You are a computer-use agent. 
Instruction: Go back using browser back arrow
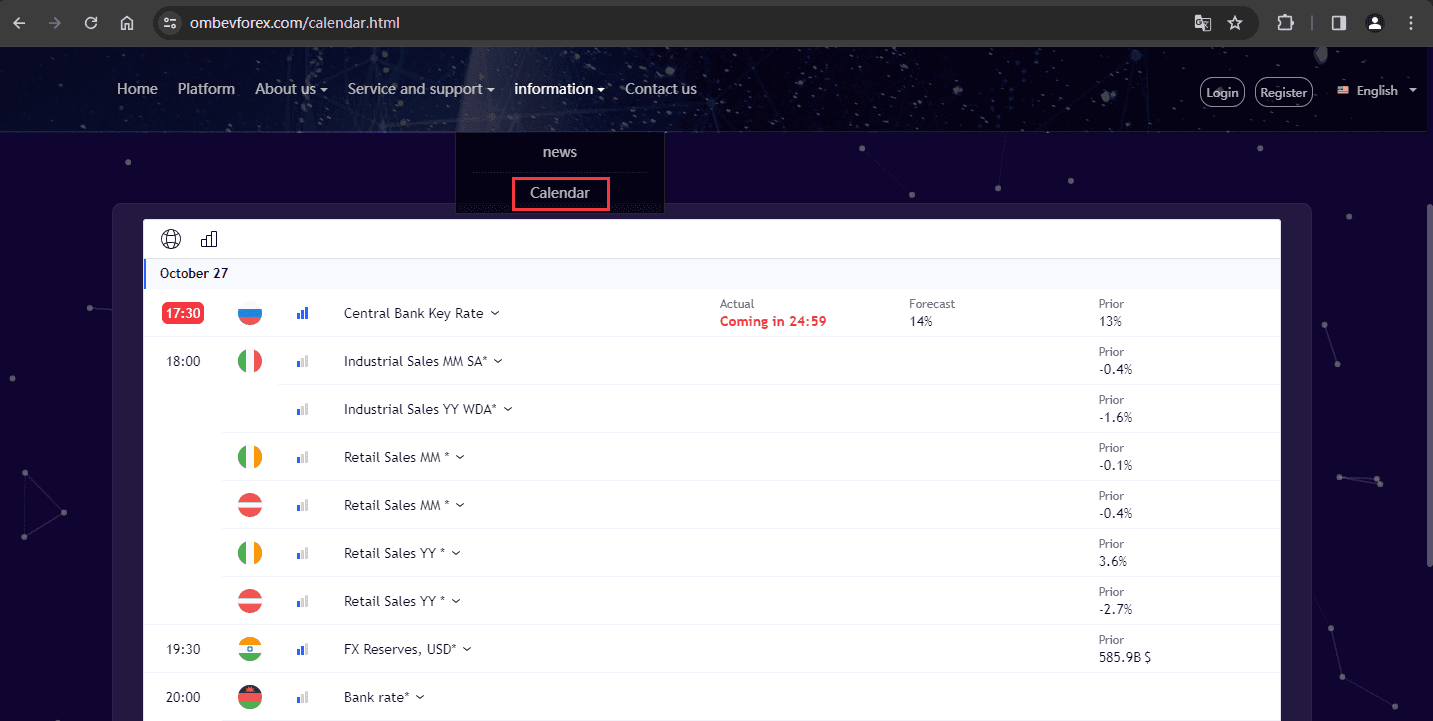(x=19, y=22)
